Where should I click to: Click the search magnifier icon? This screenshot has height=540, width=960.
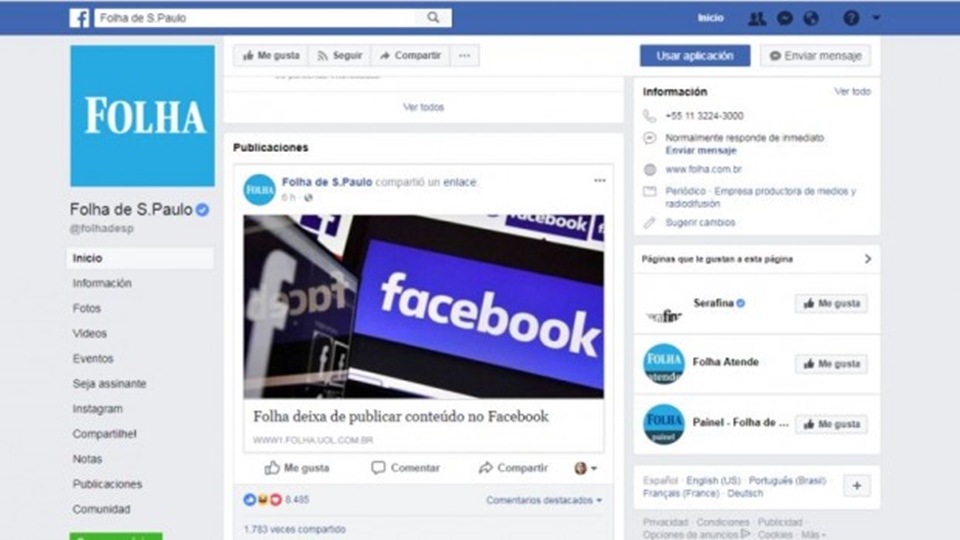(x=433, y=18)
